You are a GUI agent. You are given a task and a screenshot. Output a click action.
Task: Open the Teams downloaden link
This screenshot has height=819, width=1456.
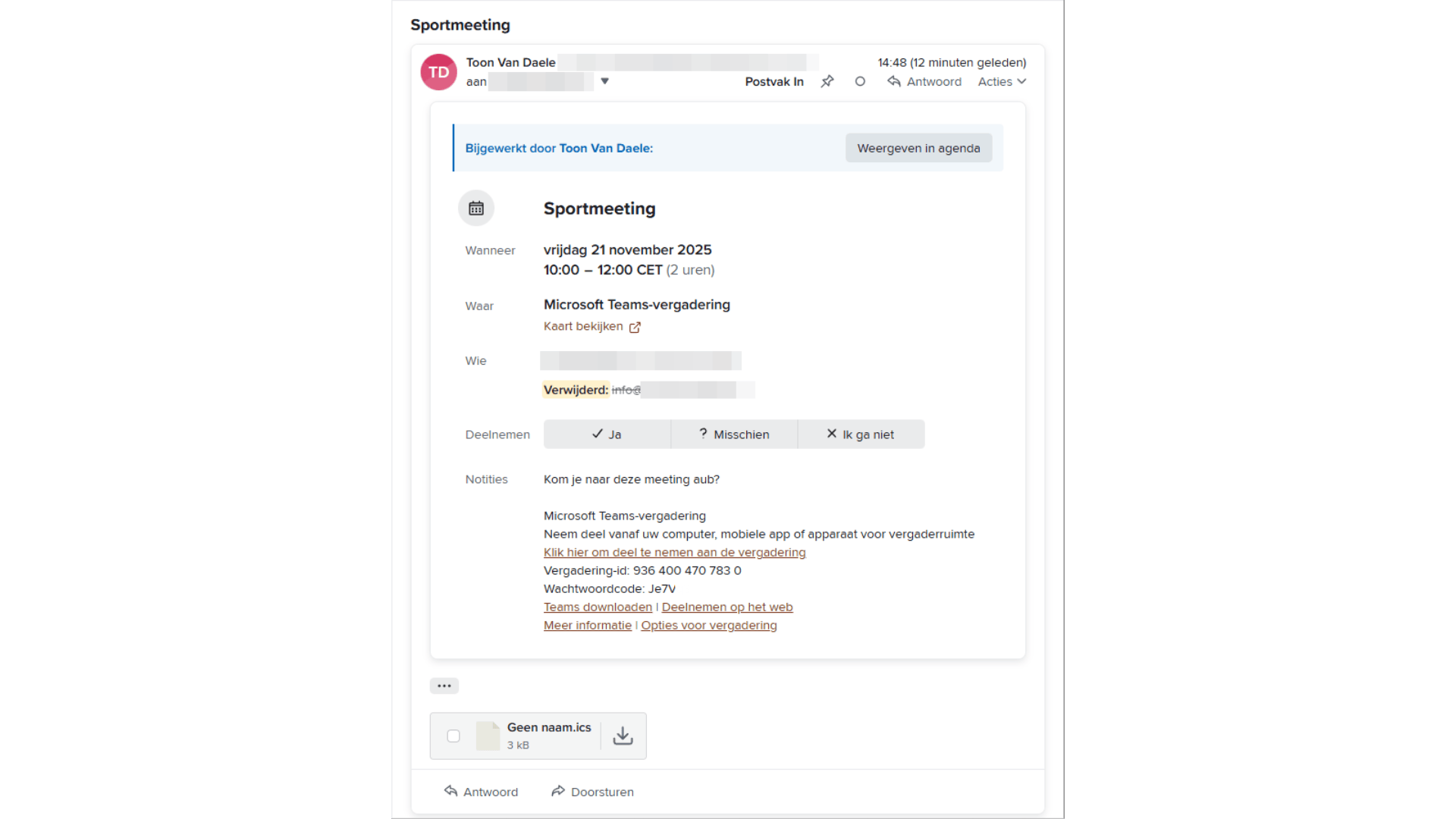coord(598,607)
